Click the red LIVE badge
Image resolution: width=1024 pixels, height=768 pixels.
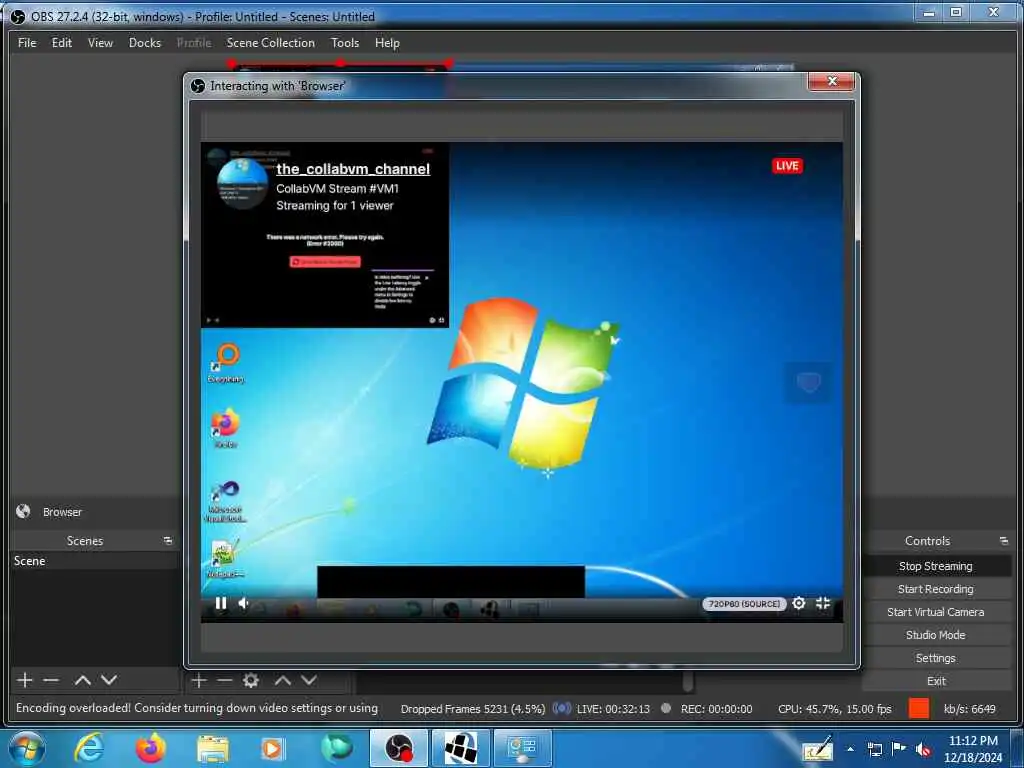click(787, 166)
